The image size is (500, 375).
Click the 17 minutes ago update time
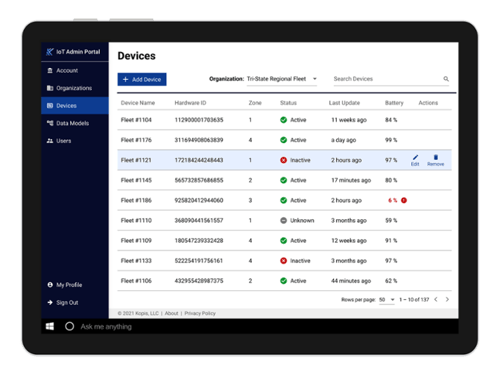coord(351,180)
